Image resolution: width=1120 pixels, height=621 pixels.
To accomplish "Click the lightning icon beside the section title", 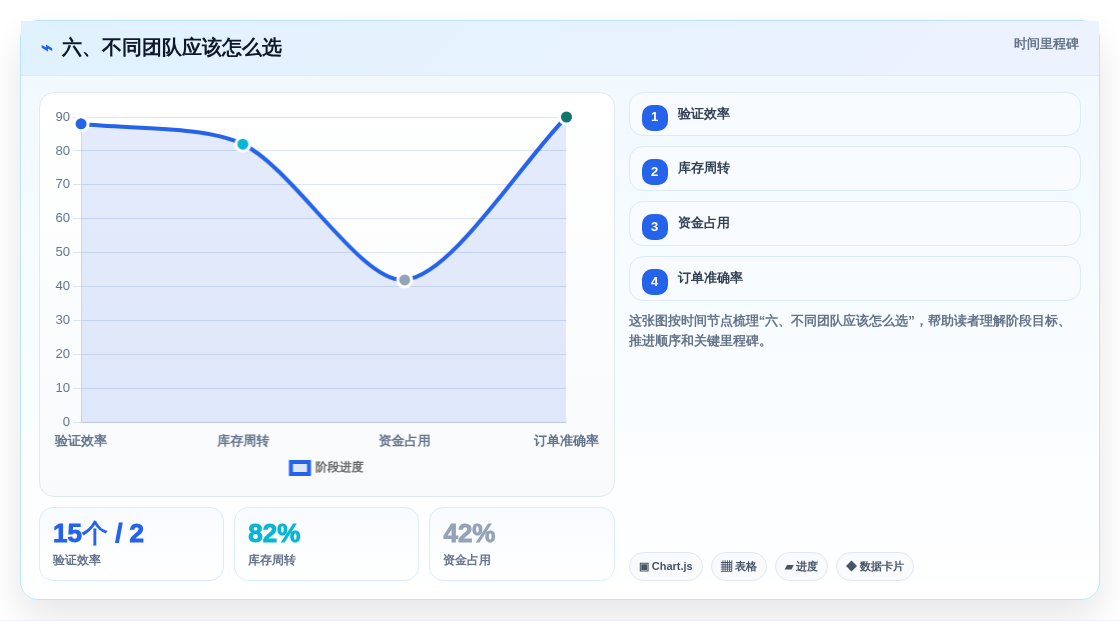I will coord(46,48).
